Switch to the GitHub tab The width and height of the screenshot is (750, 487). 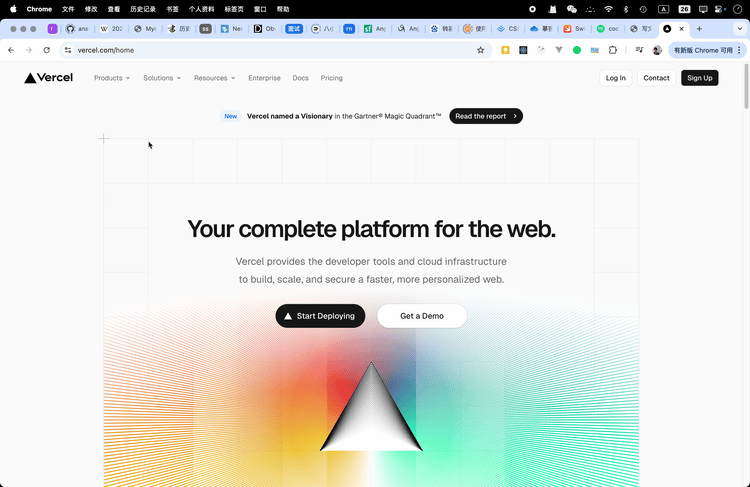77,29
